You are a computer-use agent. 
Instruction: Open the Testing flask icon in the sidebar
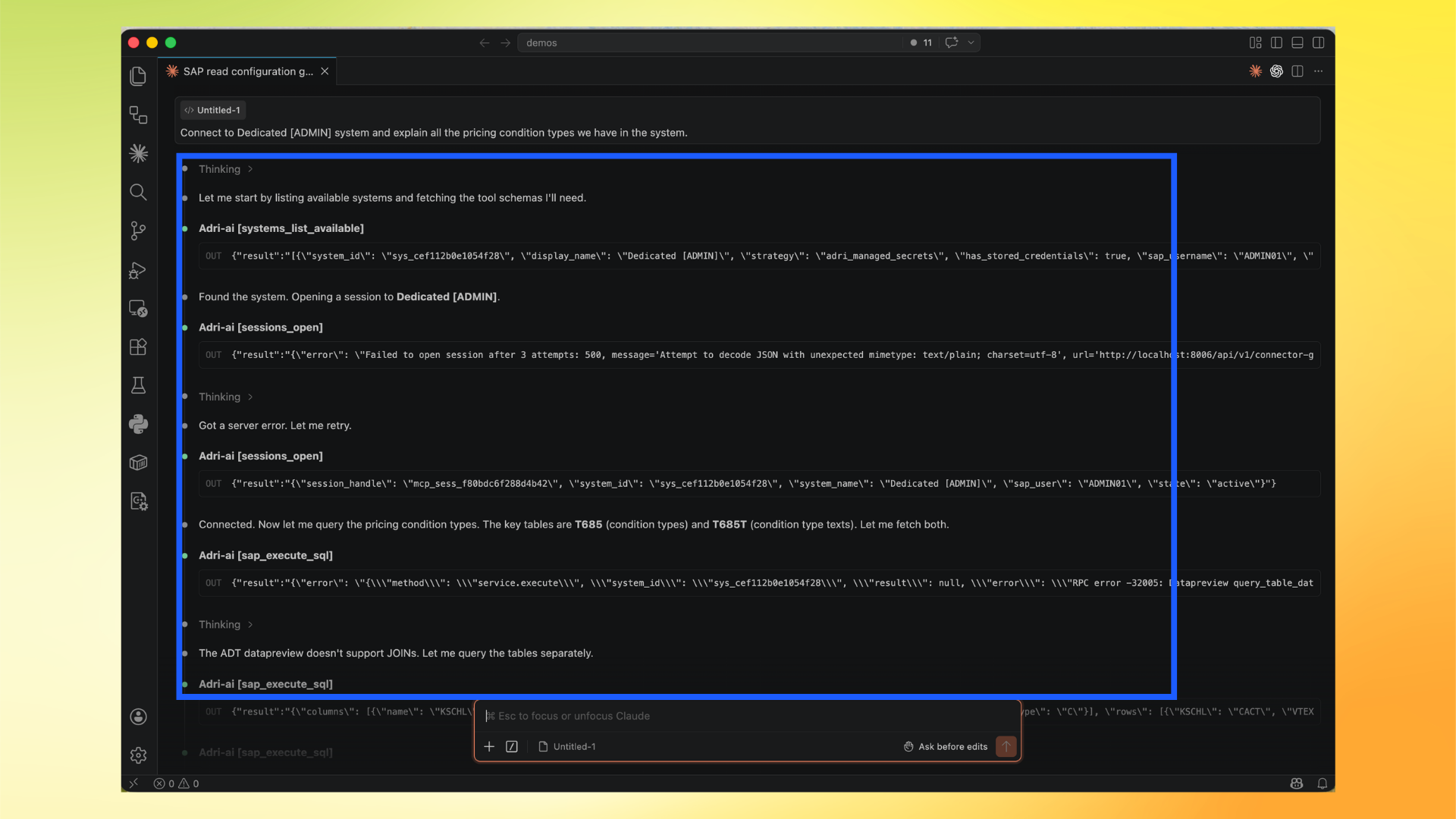[138, 385]
